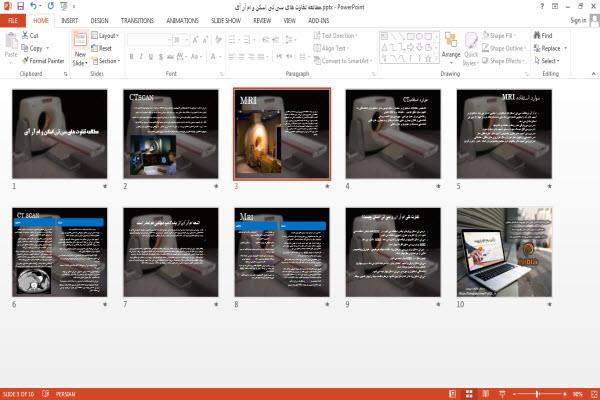Open the Shape Outline options
600x400 pixels.
(x=504, y=48)
